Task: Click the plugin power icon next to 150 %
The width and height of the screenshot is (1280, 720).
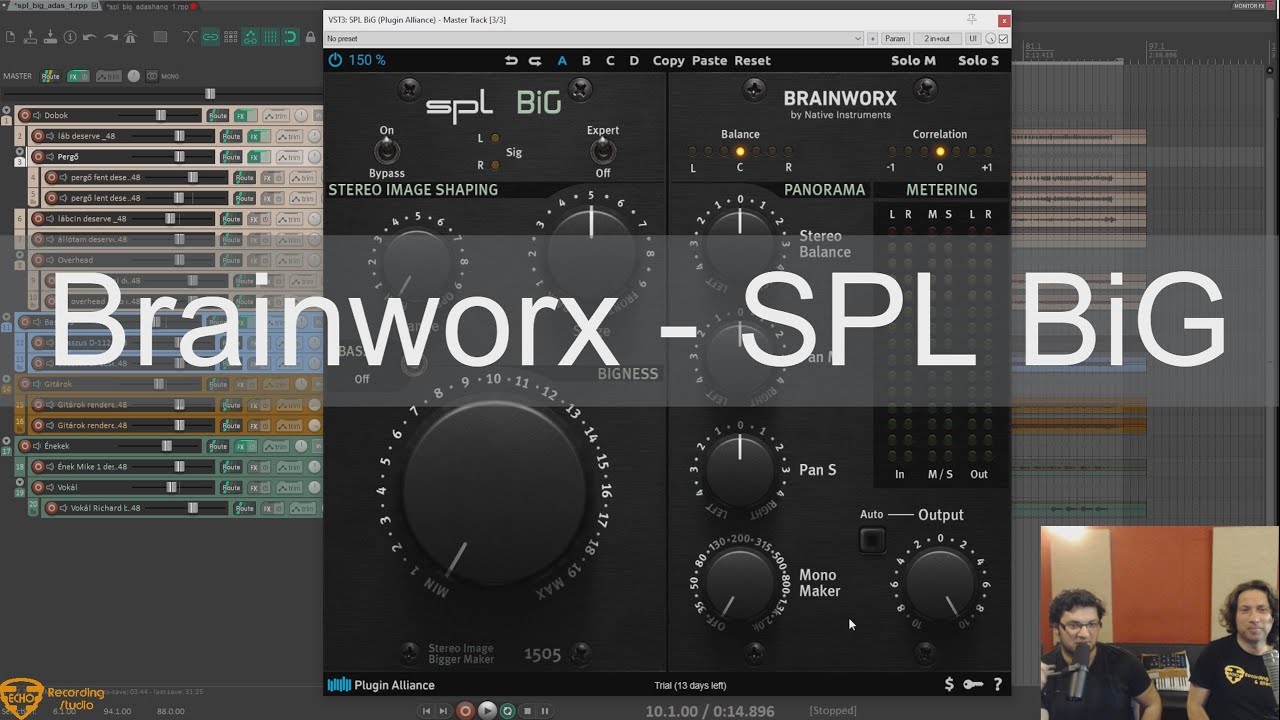Action: click(335, 60)
